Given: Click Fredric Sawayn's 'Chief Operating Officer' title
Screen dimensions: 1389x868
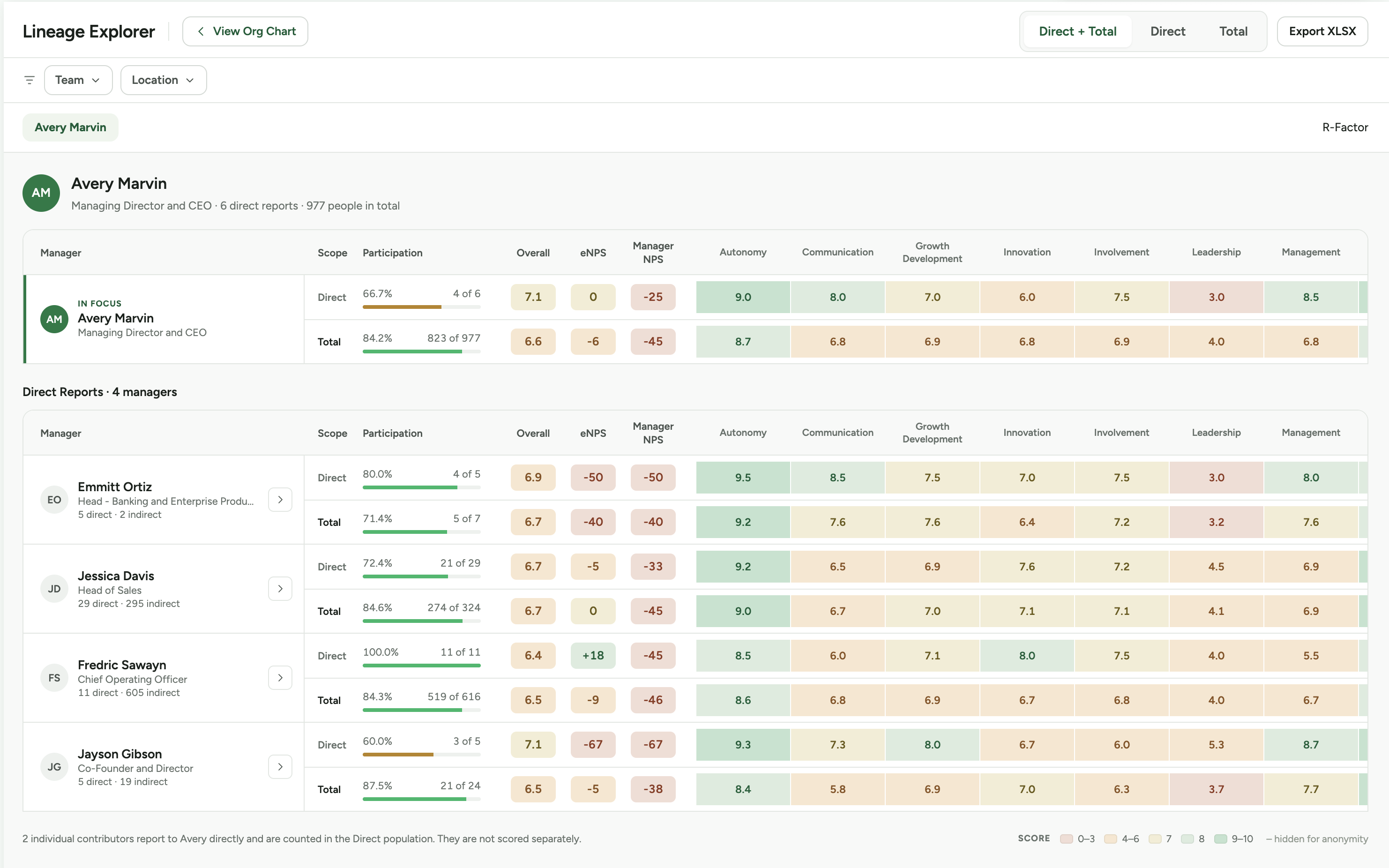Looking at the screenshot, I should pos(133,679).
